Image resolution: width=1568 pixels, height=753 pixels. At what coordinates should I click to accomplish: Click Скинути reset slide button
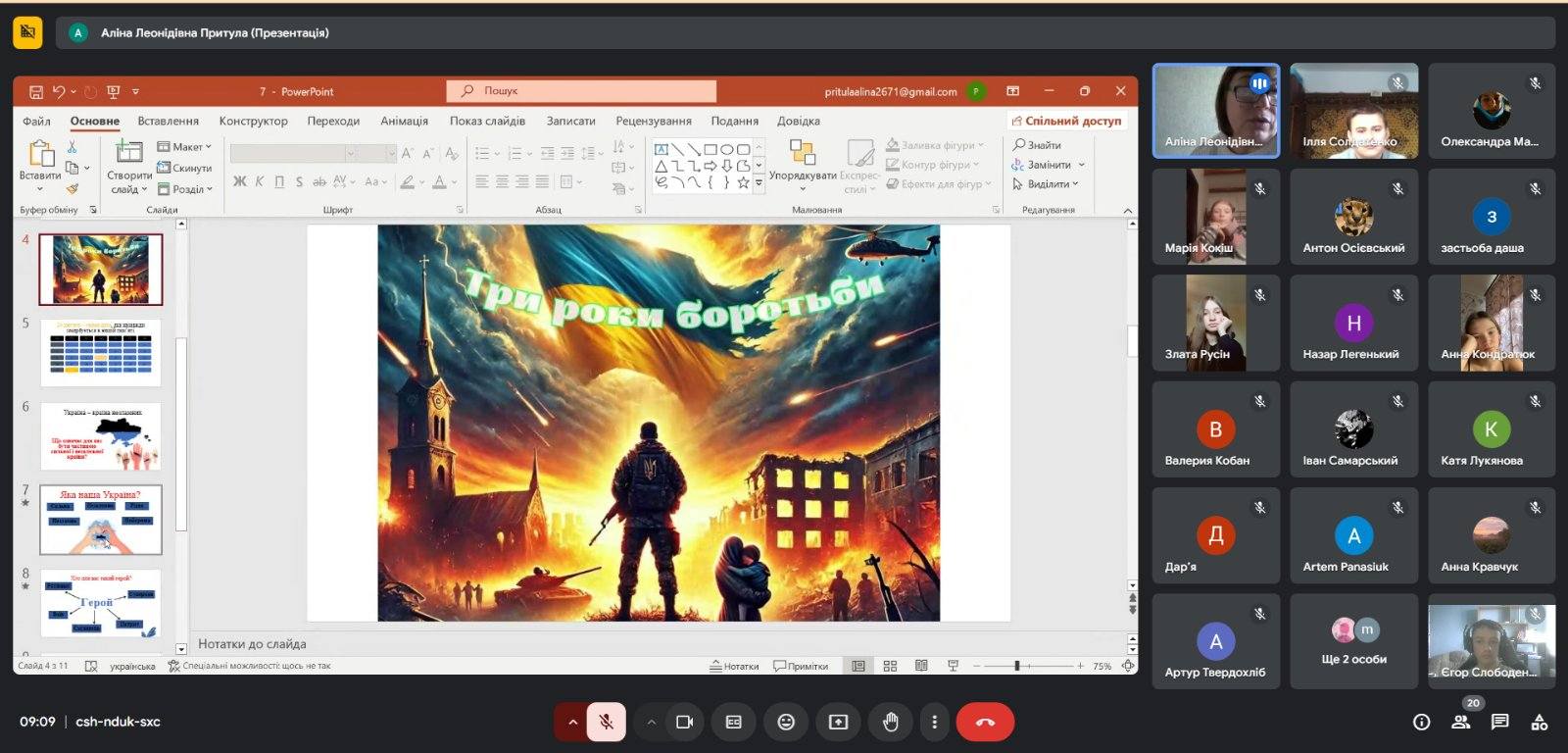click(x=184, y=168)
